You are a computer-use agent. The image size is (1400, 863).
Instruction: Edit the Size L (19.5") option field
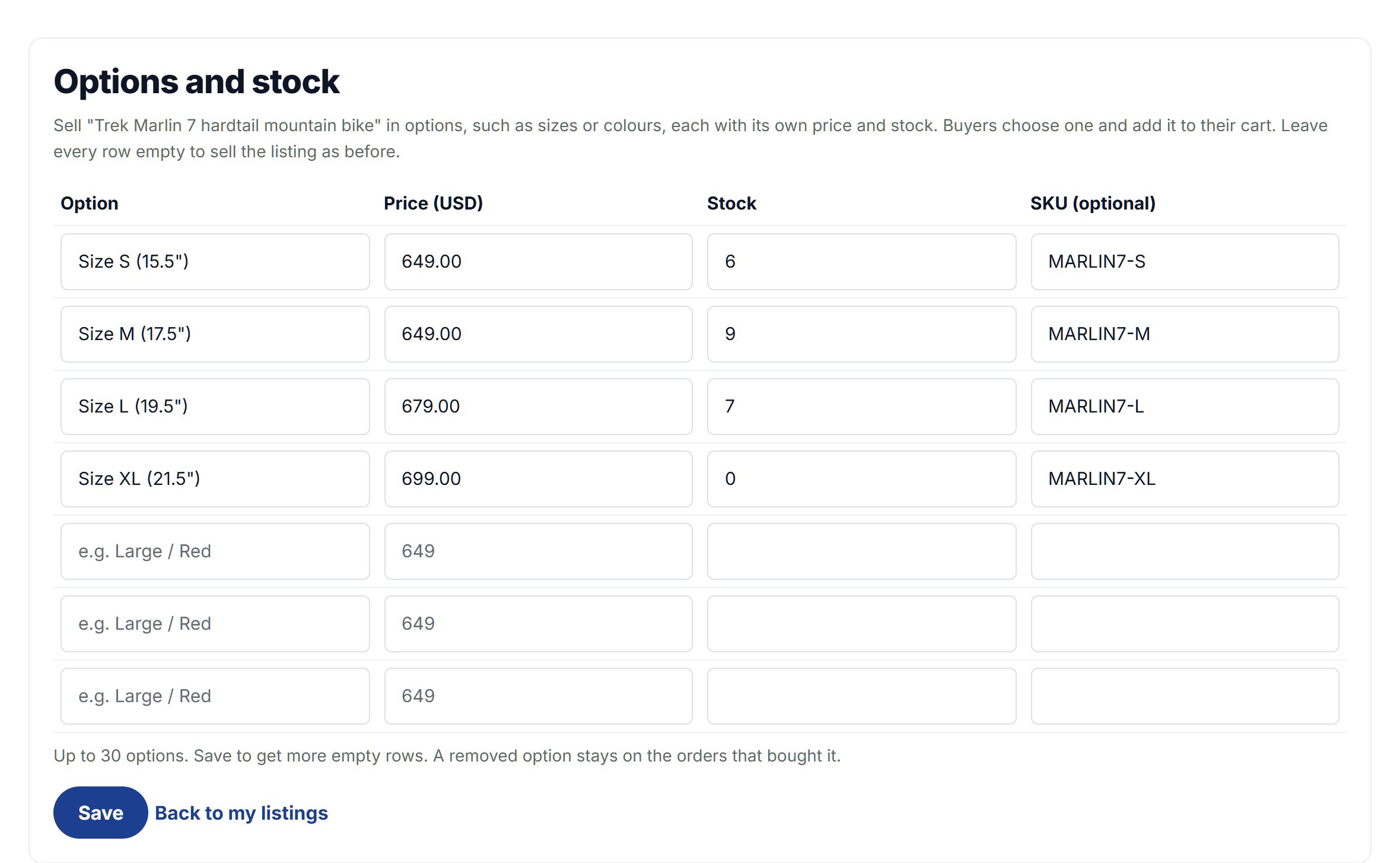tap(215, 407)
